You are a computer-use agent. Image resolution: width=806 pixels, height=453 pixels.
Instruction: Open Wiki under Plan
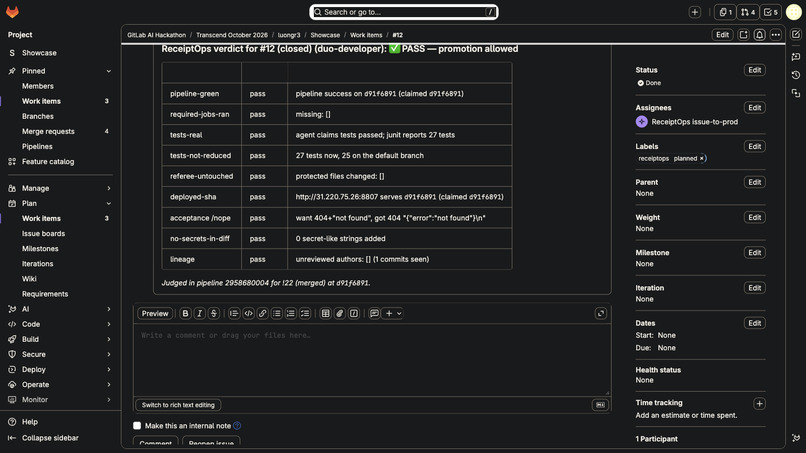29,279
